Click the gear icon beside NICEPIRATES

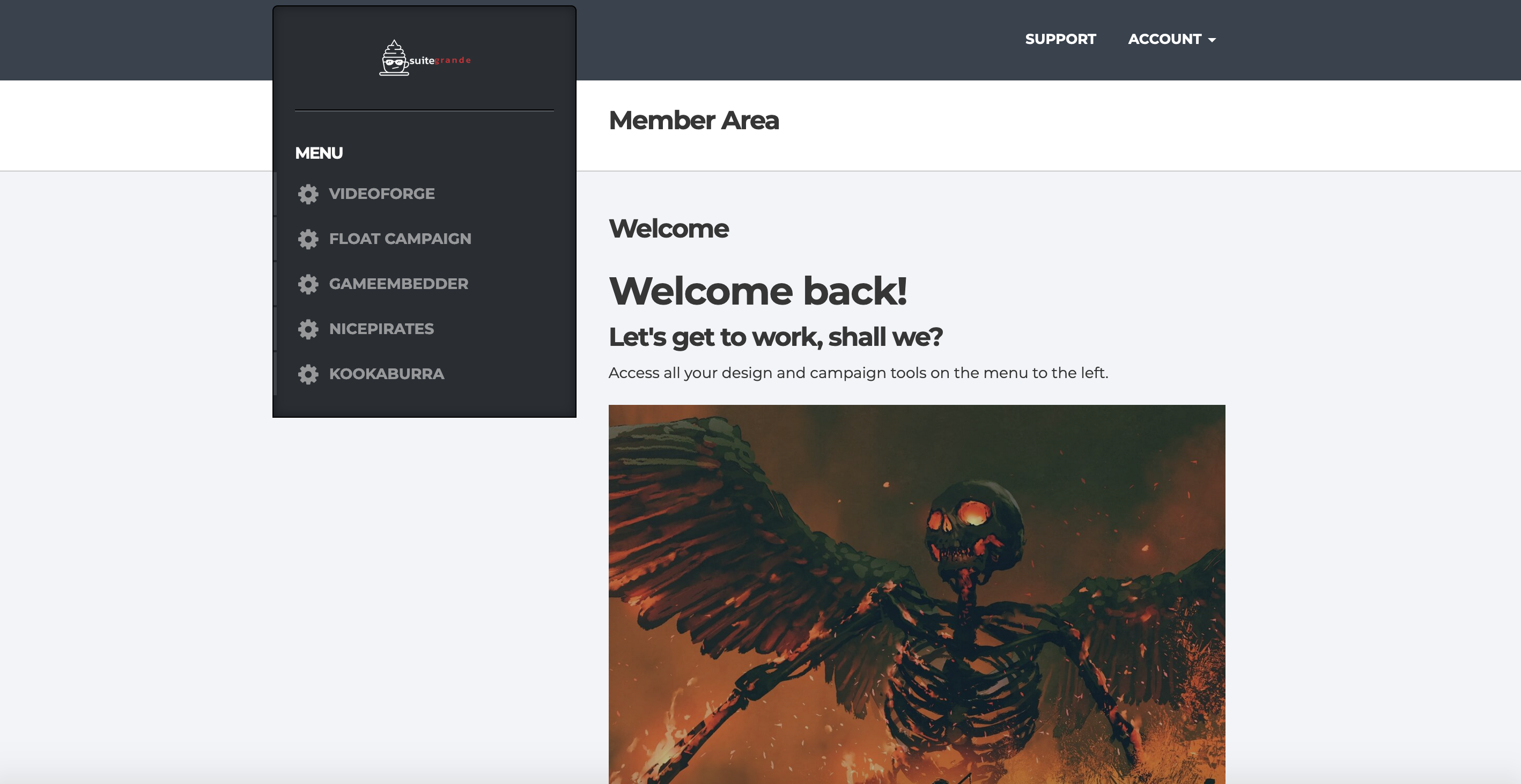point(308,329)
